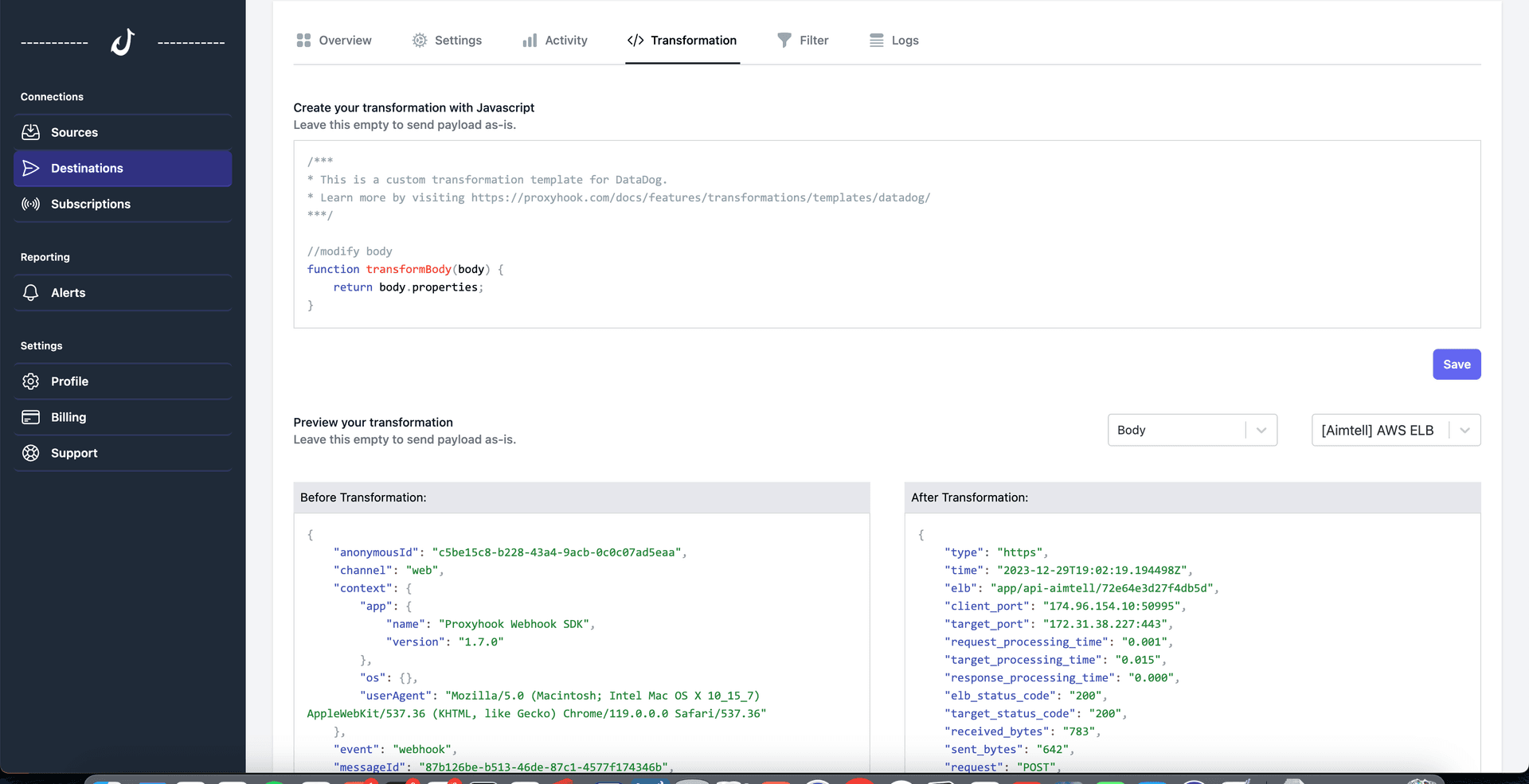Open the Filter tab
Image resolution: width=1529 pixels, height=784 pixels.
pos(803,40)
